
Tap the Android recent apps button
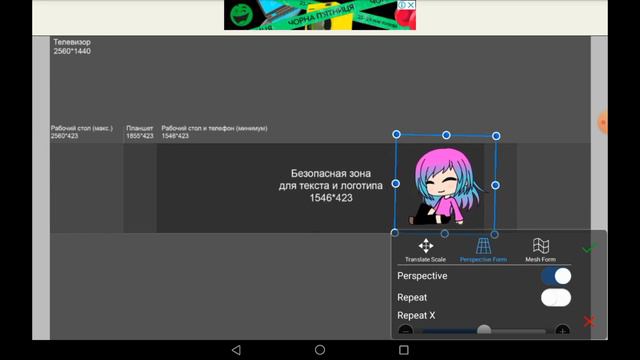coord(404,350)
